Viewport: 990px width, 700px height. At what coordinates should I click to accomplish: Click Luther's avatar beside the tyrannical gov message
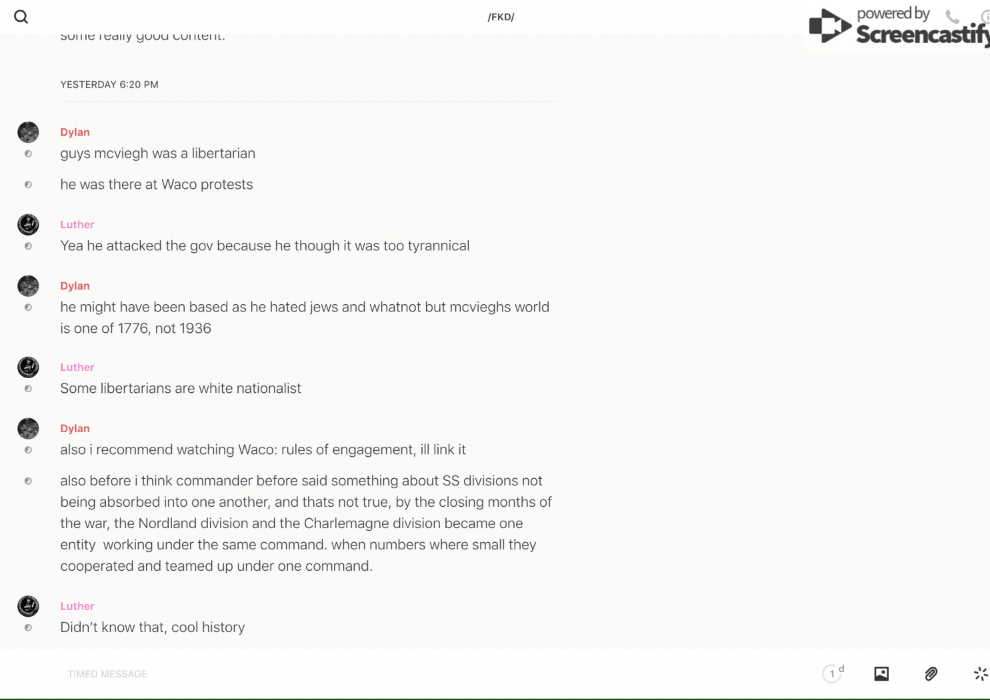click(x=28, y=224)
